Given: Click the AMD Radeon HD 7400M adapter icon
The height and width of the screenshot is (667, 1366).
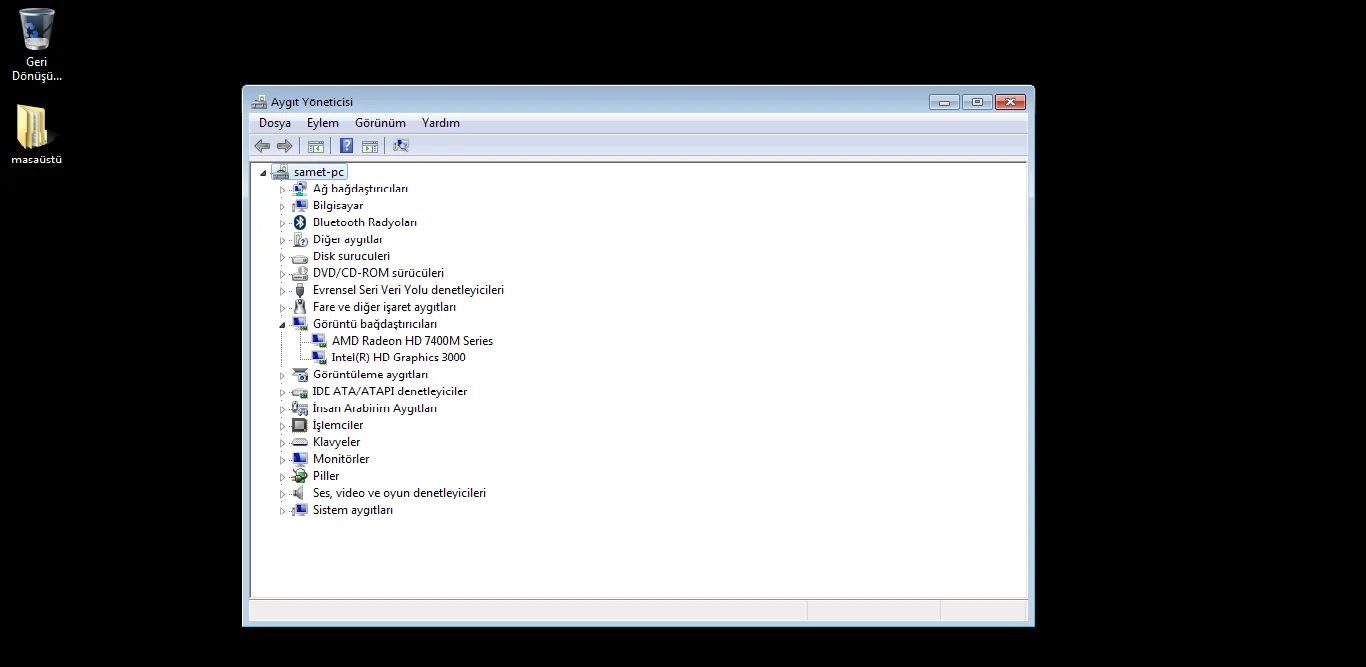Looking at the screenshot, I should [319, 341].
